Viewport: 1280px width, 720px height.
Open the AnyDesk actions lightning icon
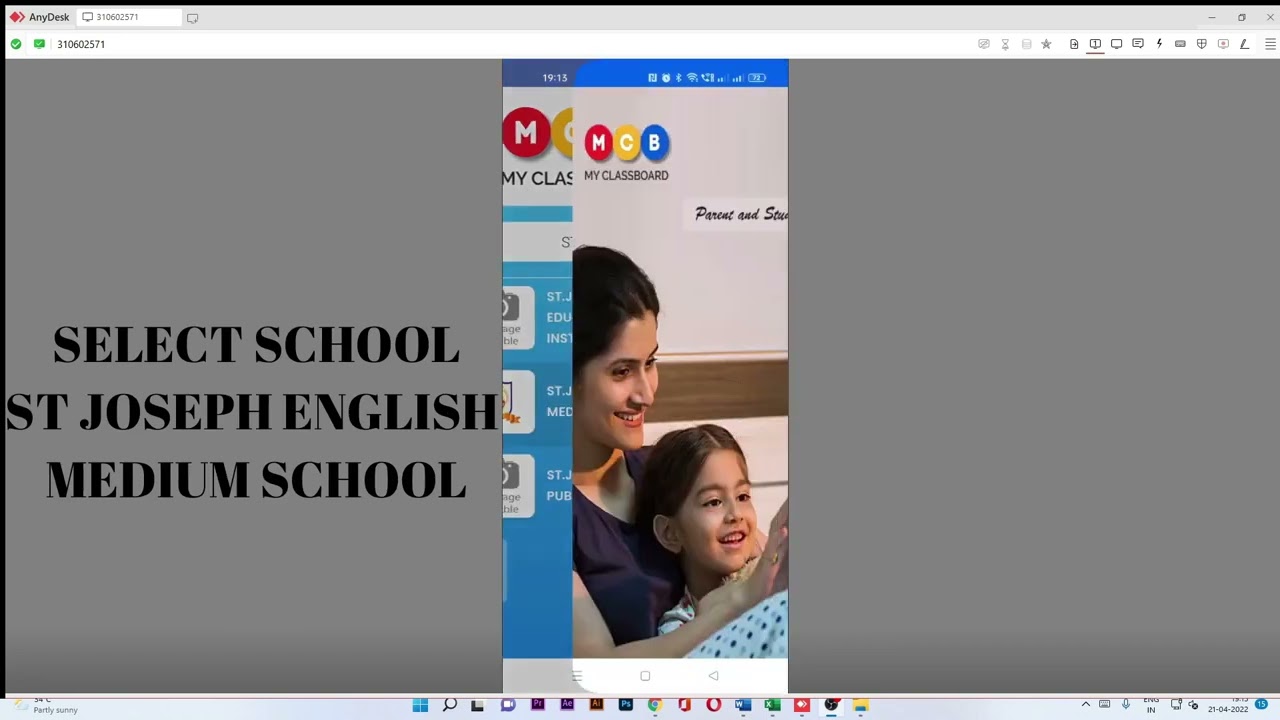(1159, 44)
